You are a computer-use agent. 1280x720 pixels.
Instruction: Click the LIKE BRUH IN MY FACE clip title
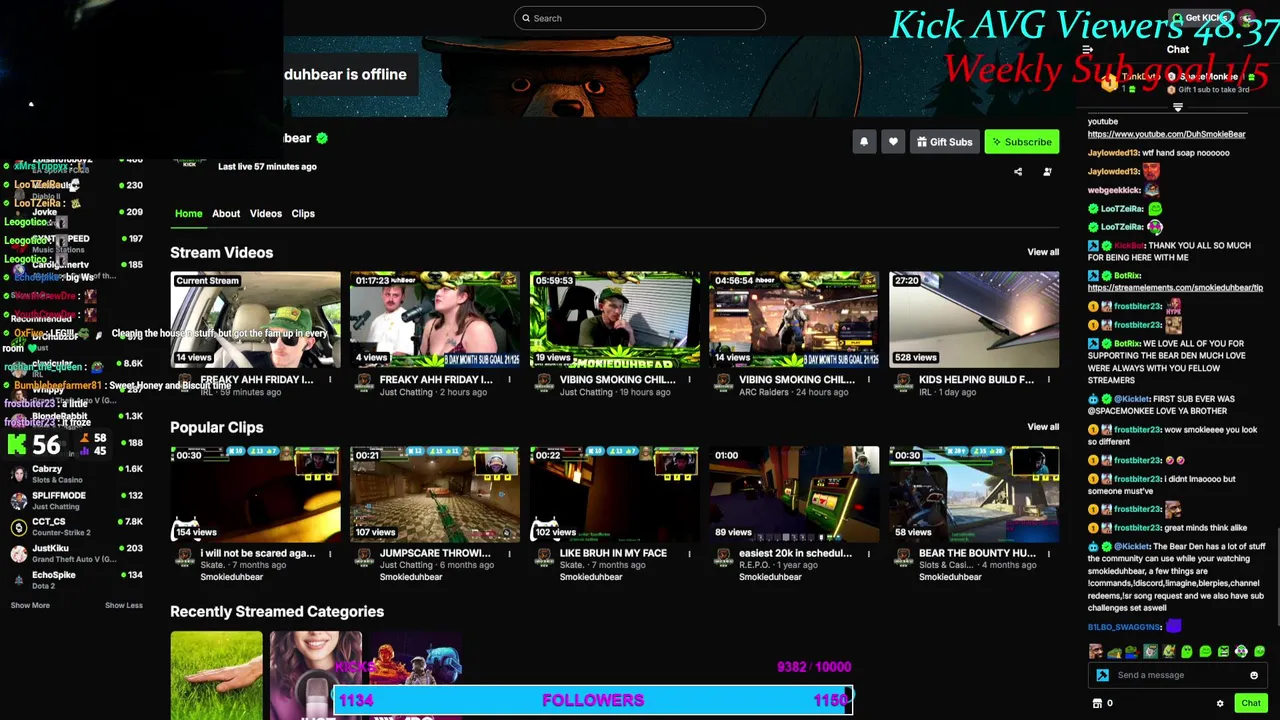point(613,553)
